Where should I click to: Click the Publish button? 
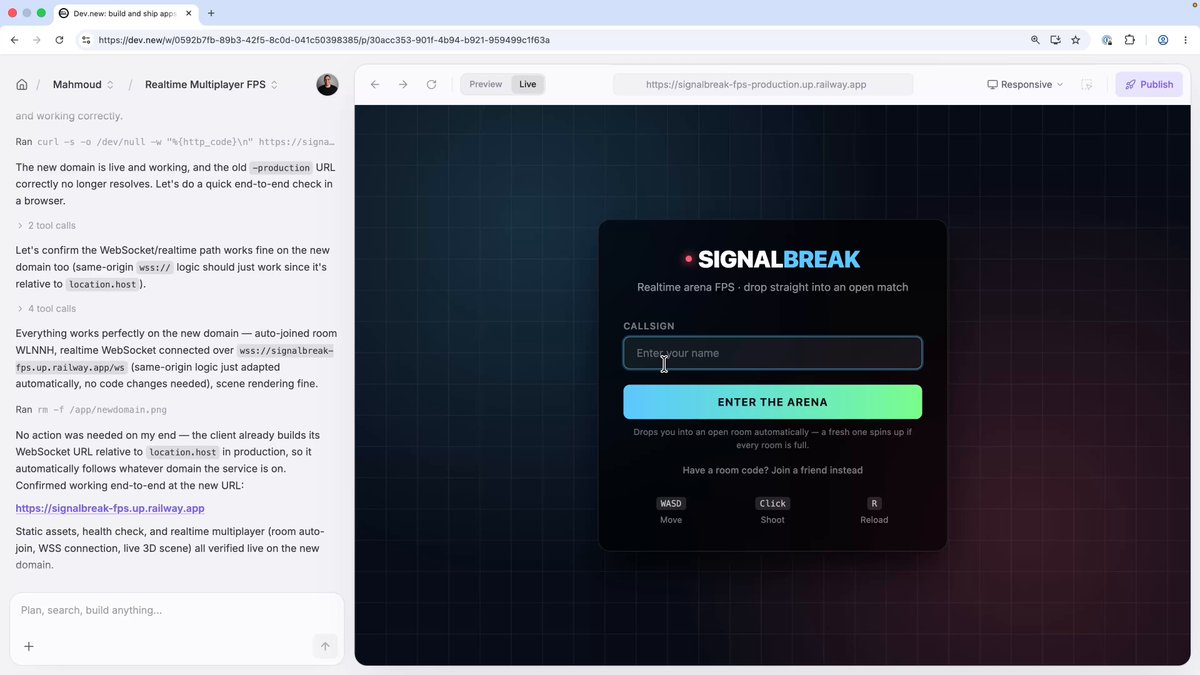(1149, 84)
